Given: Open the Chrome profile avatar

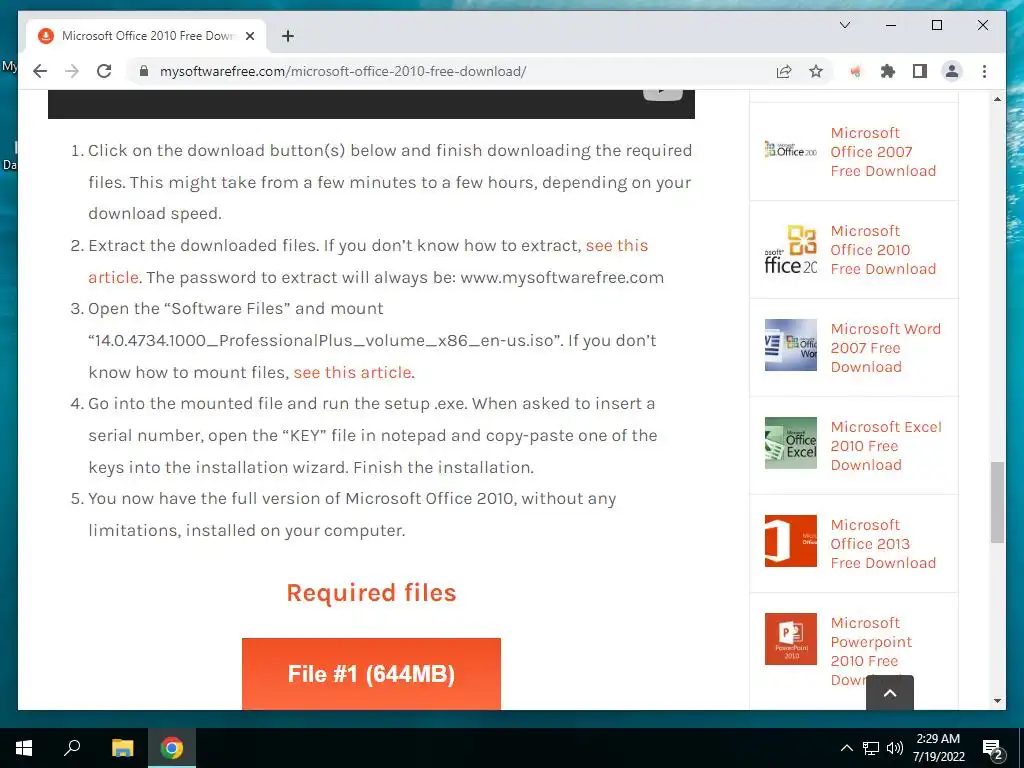Looking at the screenshot, I should coord(952,71).
